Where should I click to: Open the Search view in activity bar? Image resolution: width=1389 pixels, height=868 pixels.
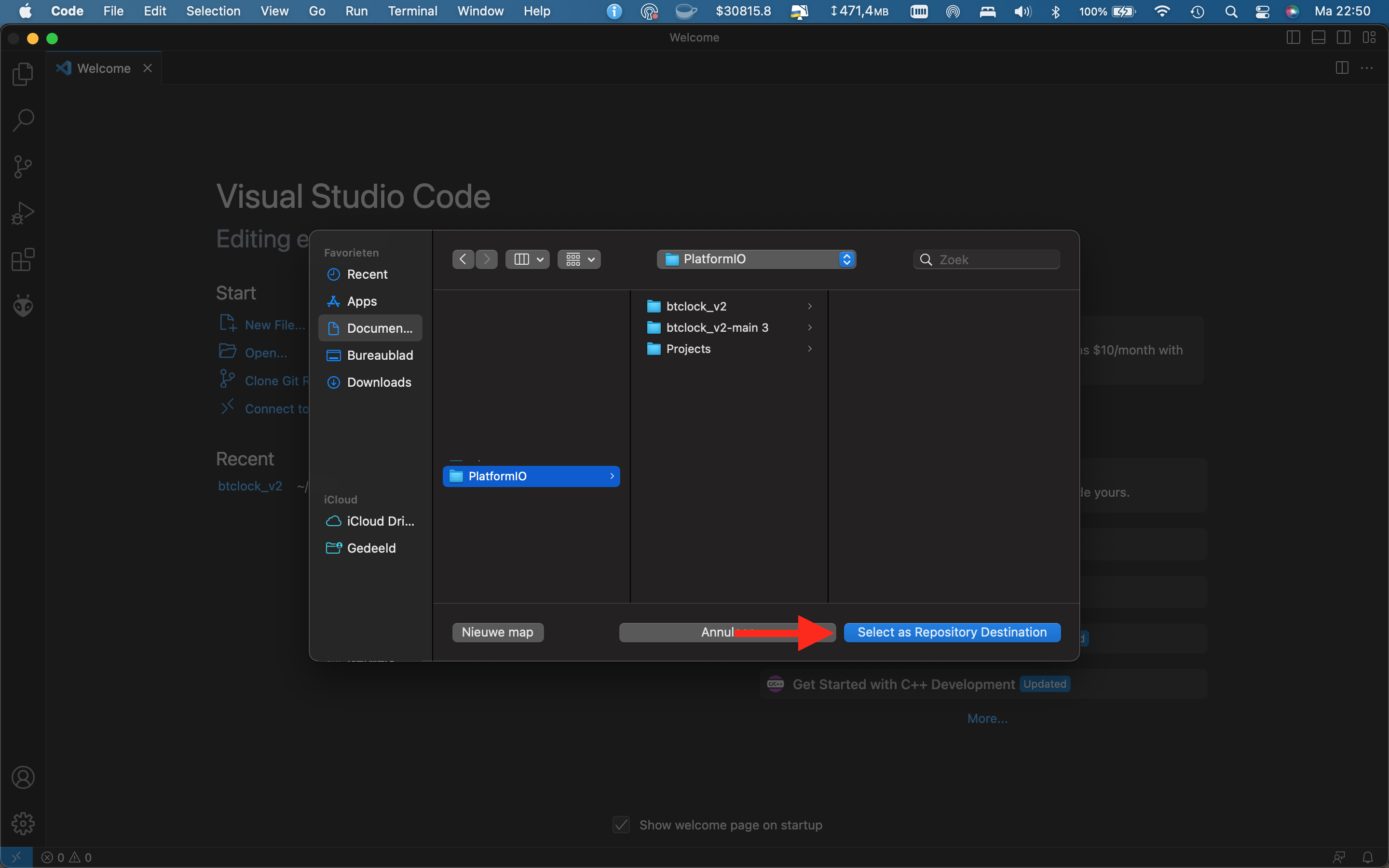tap(23, 120)
